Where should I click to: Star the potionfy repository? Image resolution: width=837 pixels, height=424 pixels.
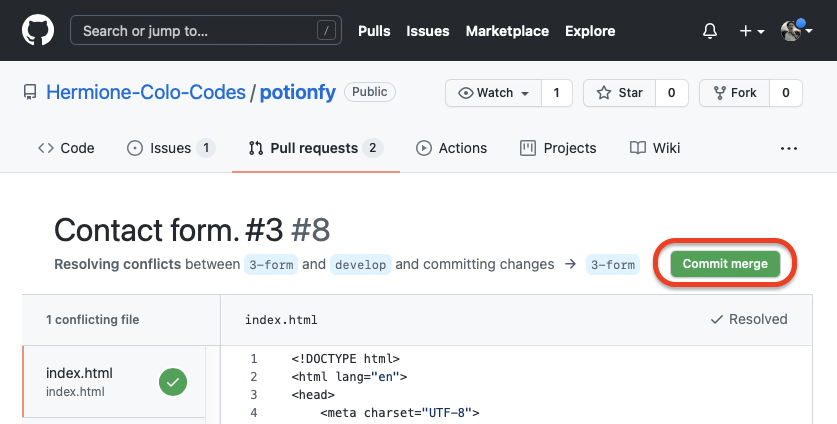pyautogui.click(x=620, y=93)
